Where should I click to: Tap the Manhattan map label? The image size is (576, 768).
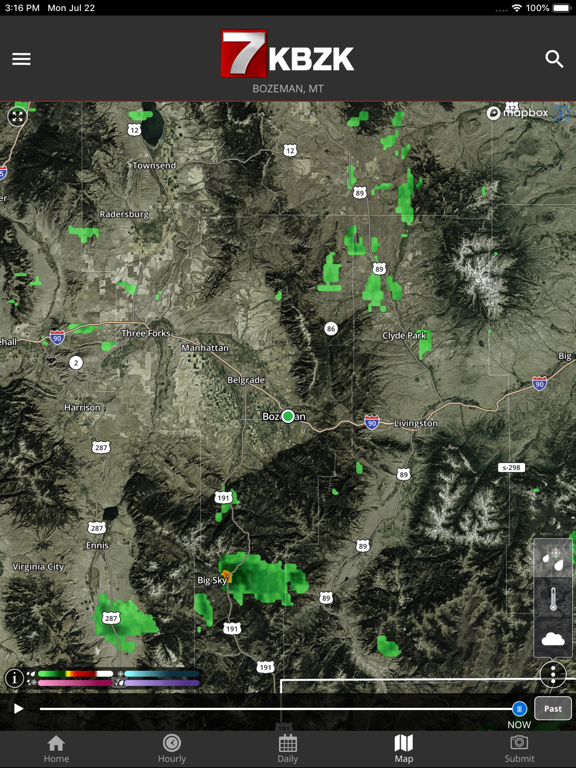pyautogui.click(x=205, y=348)
